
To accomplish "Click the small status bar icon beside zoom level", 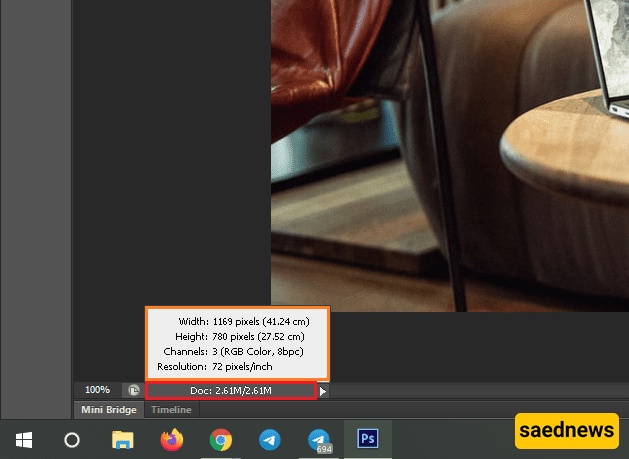I will click(x=132, y=391).
